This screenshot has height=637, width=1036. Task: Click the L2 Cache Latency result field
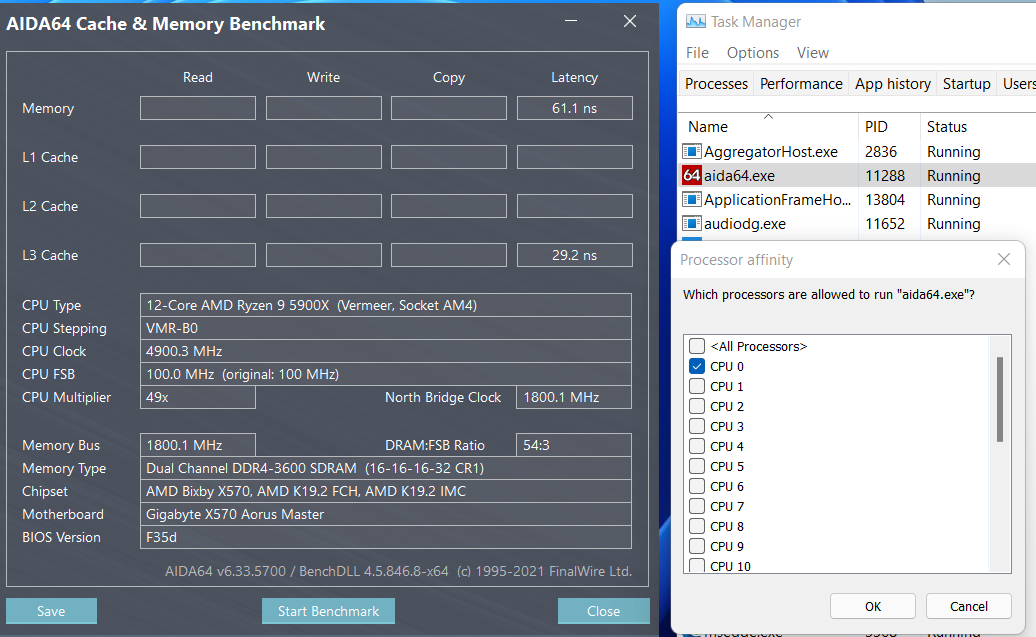point(574,206)
